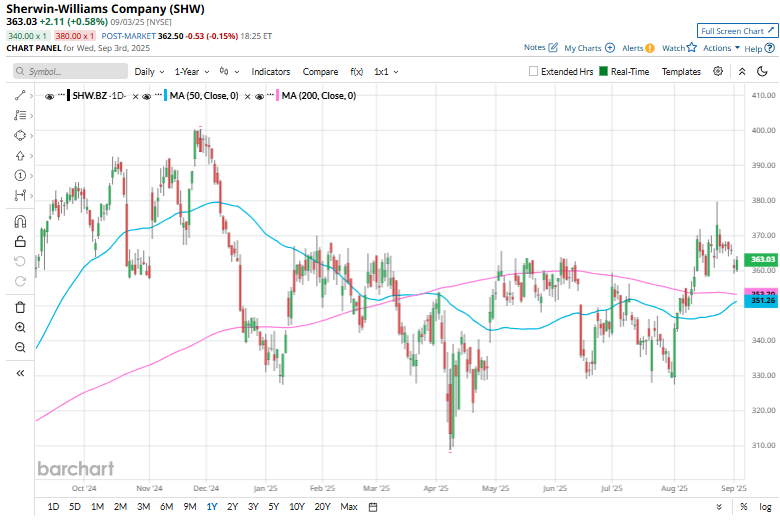Add chart to My Charts
The height and width of the screenshot is (525, 780).
click(610, 48)
